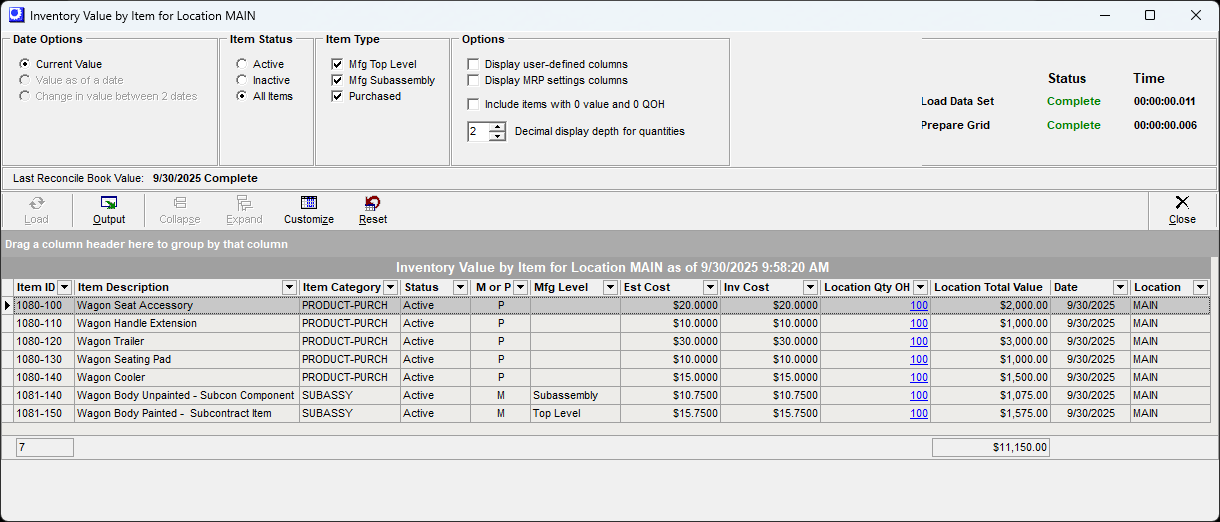The width and height of the screenshot is (1220, 522).
Task: Click the Top Level Mfg Level cell
Action: pyautogui.click(x=575, y=414)
